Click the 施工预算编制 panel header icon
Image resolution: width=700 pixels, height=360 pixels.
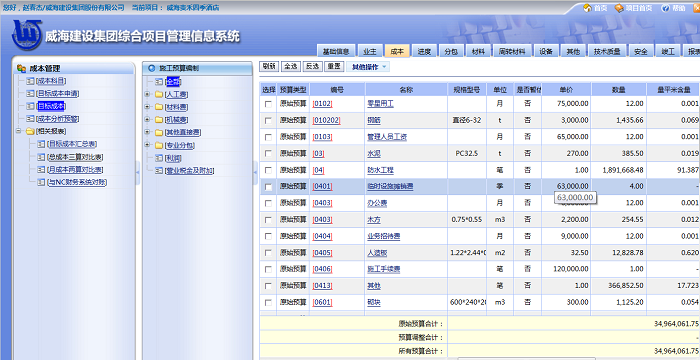click(x=151, y=68)
